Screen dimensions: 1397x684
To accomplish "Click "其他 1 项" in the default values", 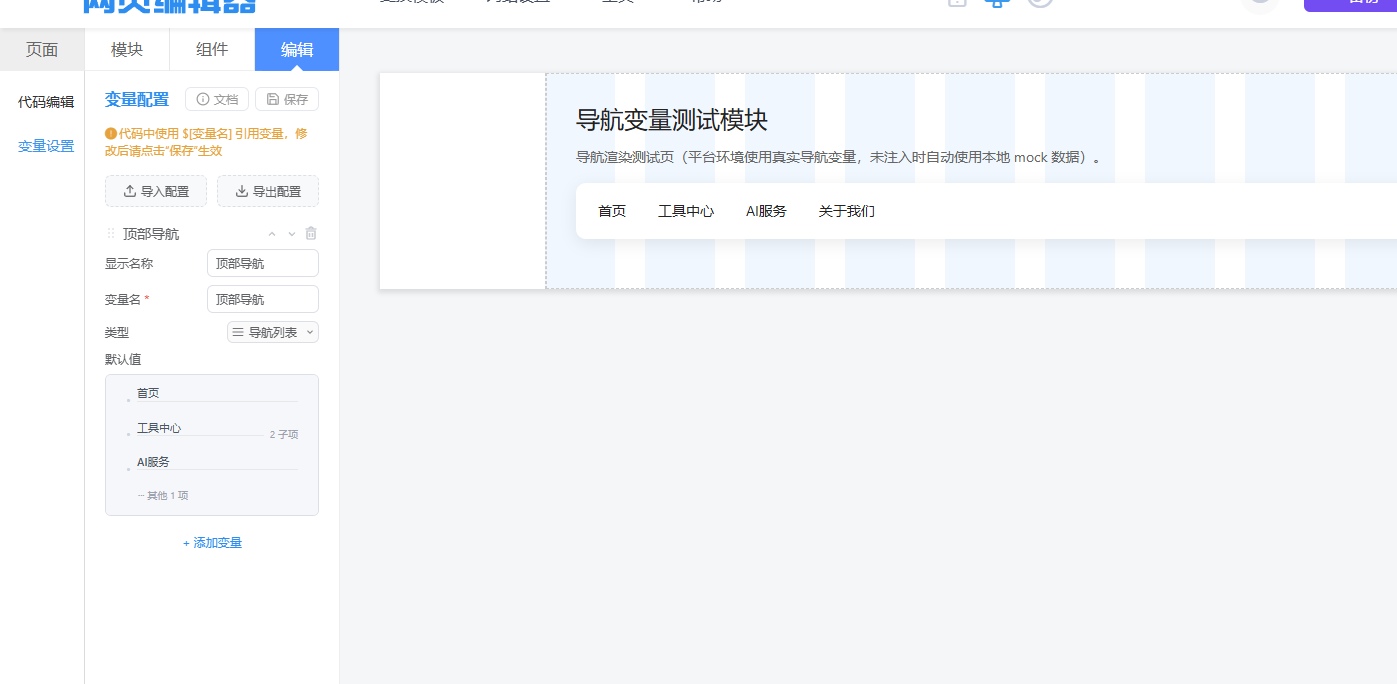I will click(x=163, y=496).
